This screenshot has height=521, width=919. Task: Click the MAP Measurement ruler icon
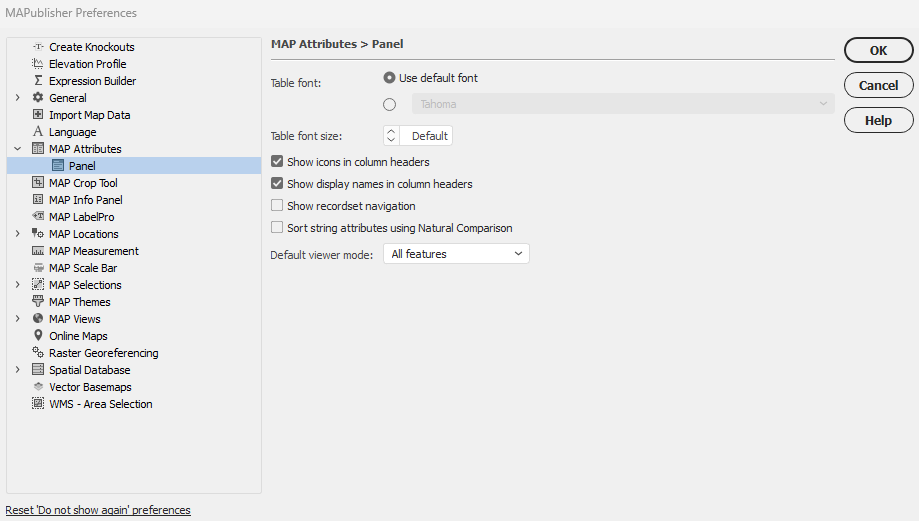(x=38, y=250)
